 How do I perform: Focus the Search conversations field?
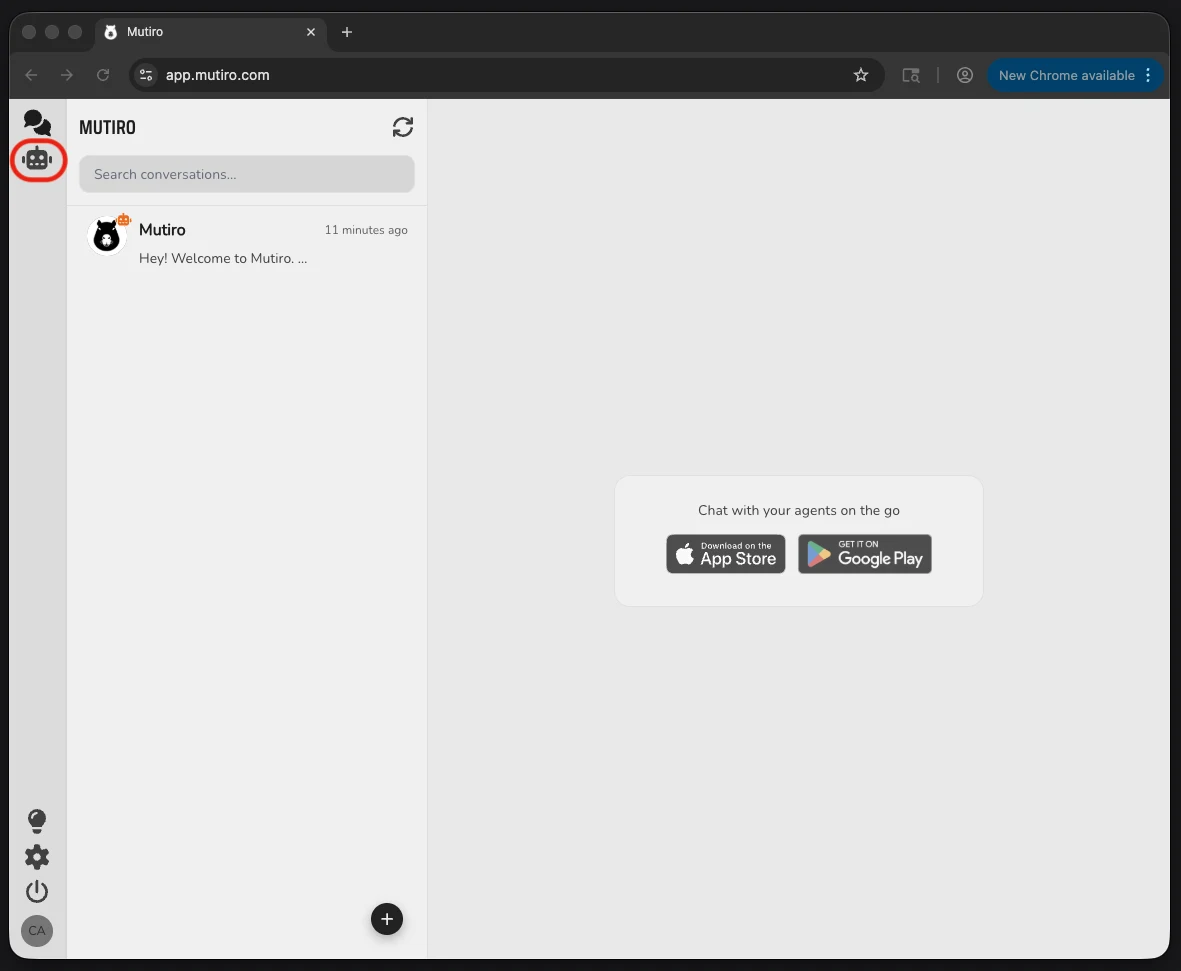tap(246, 174)
